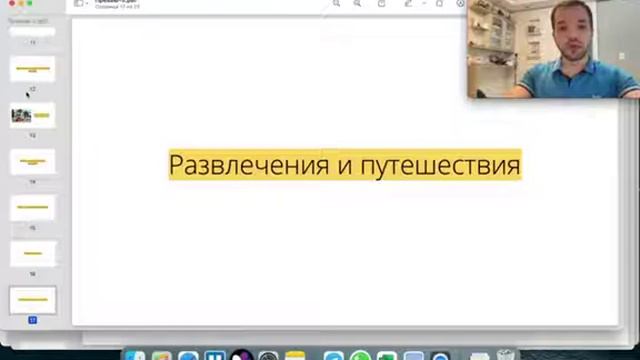The height and width of the screenshot is (360, 640).
Task: Open the Trash in the Dock
Action: pyautogui.click(x=506, y=355)
